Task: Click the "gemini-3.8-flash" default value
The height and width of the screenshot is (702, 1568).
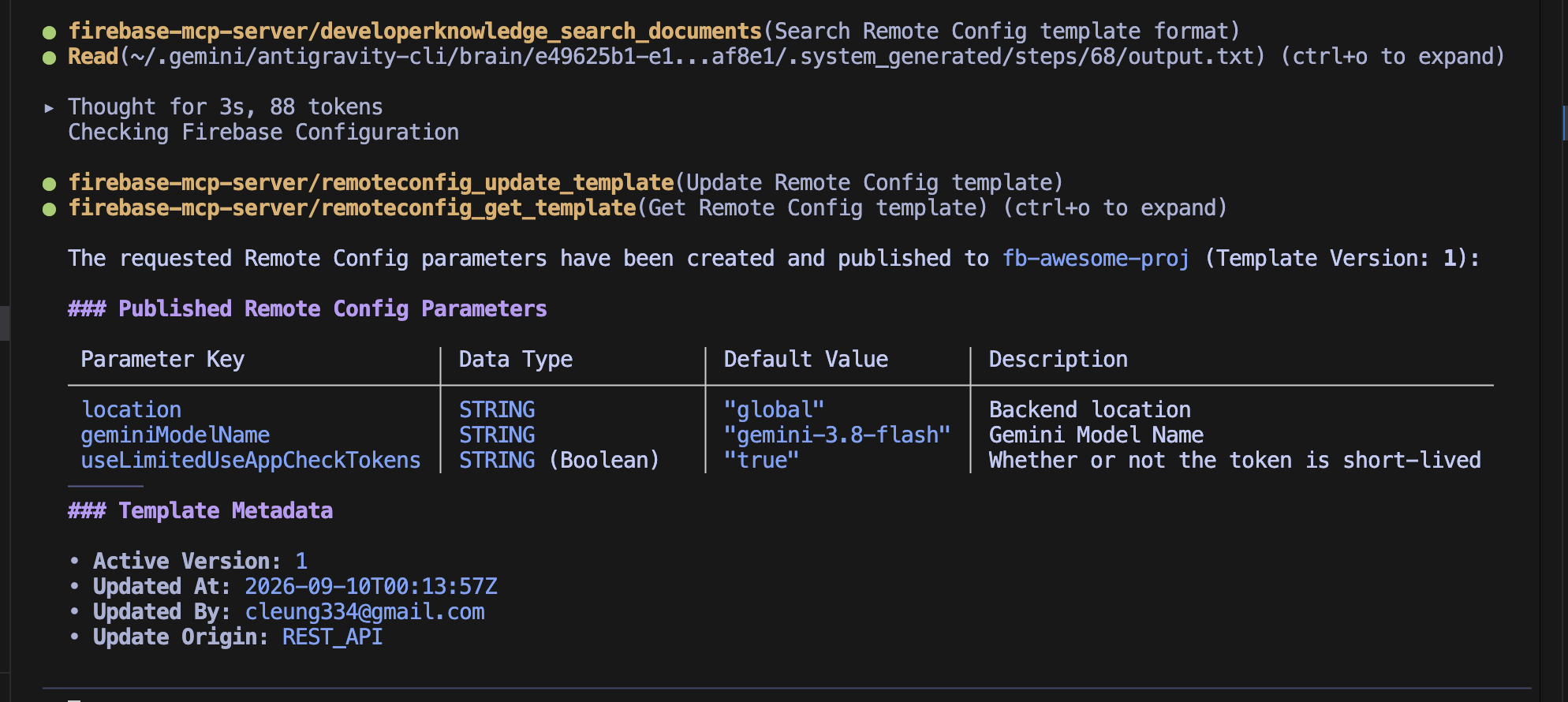Action: click(x=837, y=435)
